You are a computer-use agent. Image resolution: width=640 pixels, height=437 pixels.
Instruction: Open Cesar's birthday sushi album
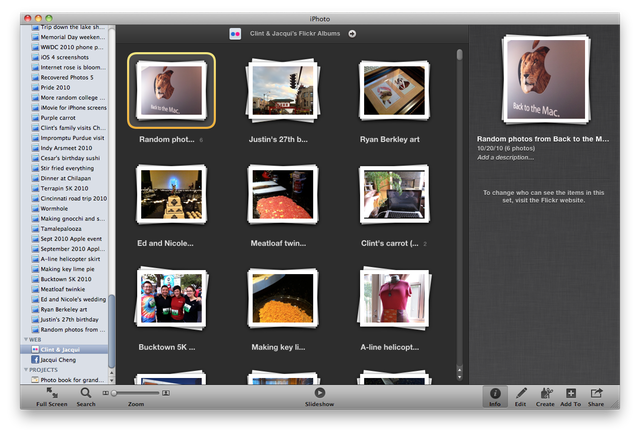[64, 158]
